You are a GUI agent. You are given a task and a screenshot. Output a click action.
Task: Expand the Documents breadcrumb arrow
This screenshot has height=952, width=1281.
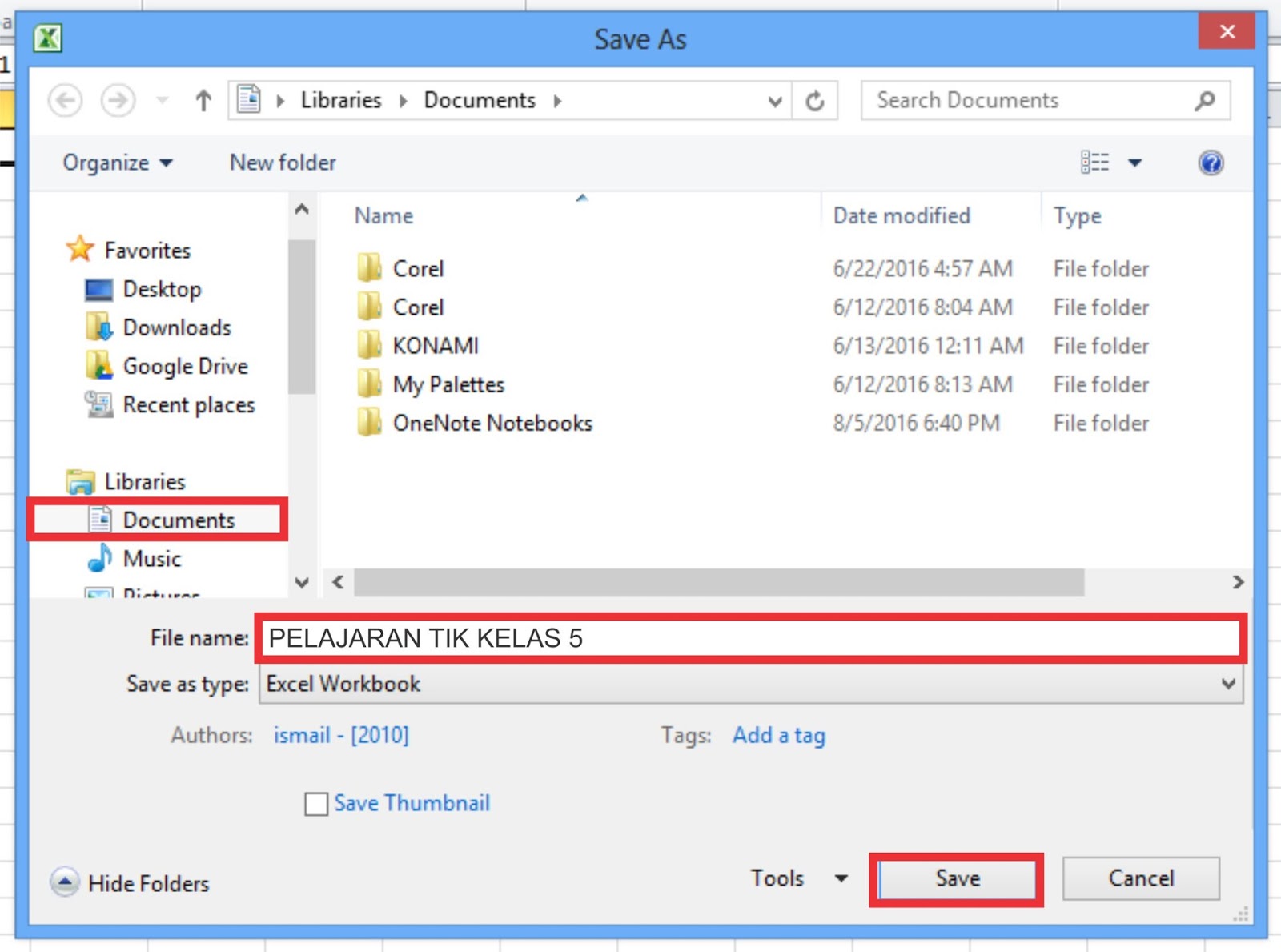pos(557,101)
